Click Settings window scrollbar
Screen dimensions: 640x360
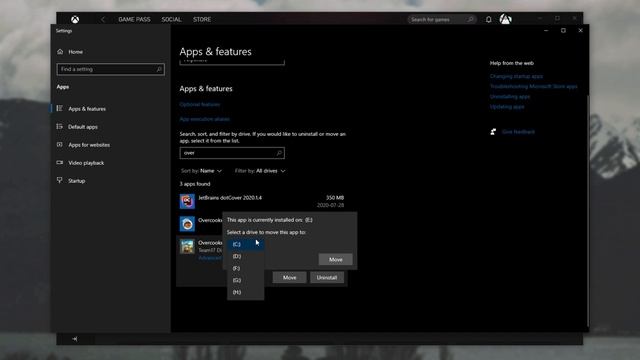[x=588, y=210]
